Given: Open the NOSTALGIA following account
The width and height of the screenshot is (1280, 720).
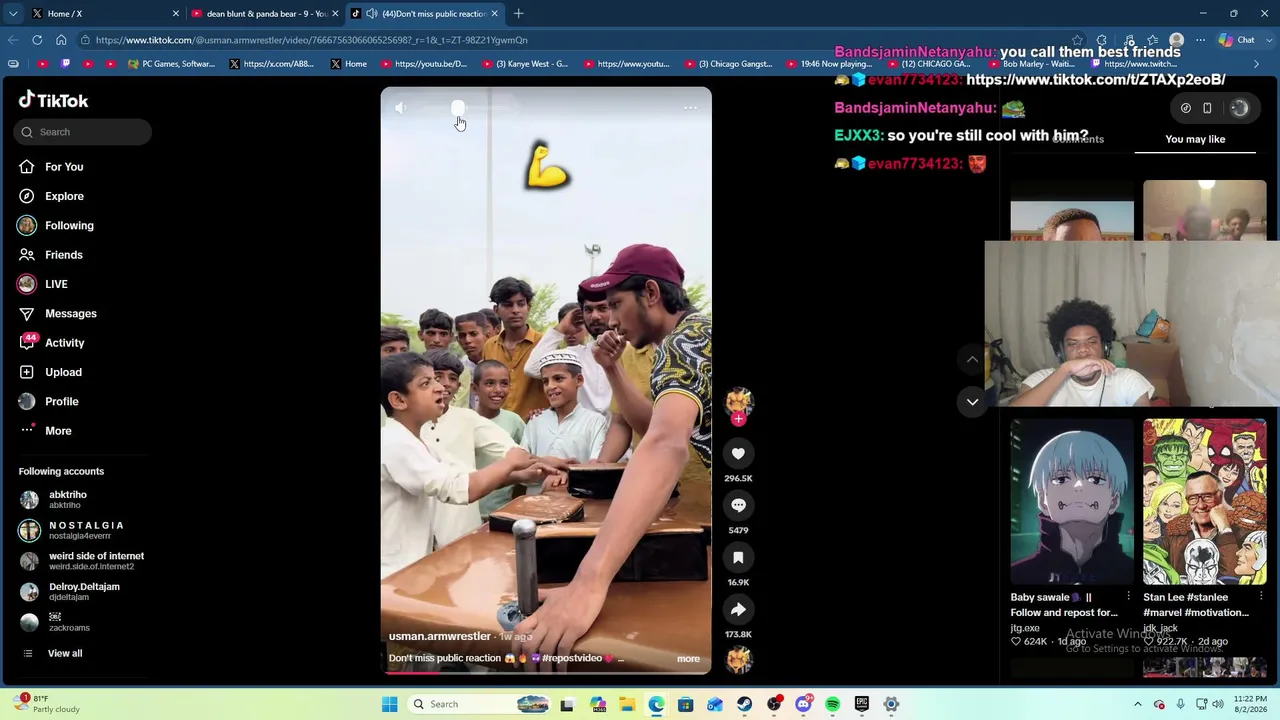Looking at the screenshot, I should pos(72,530).
